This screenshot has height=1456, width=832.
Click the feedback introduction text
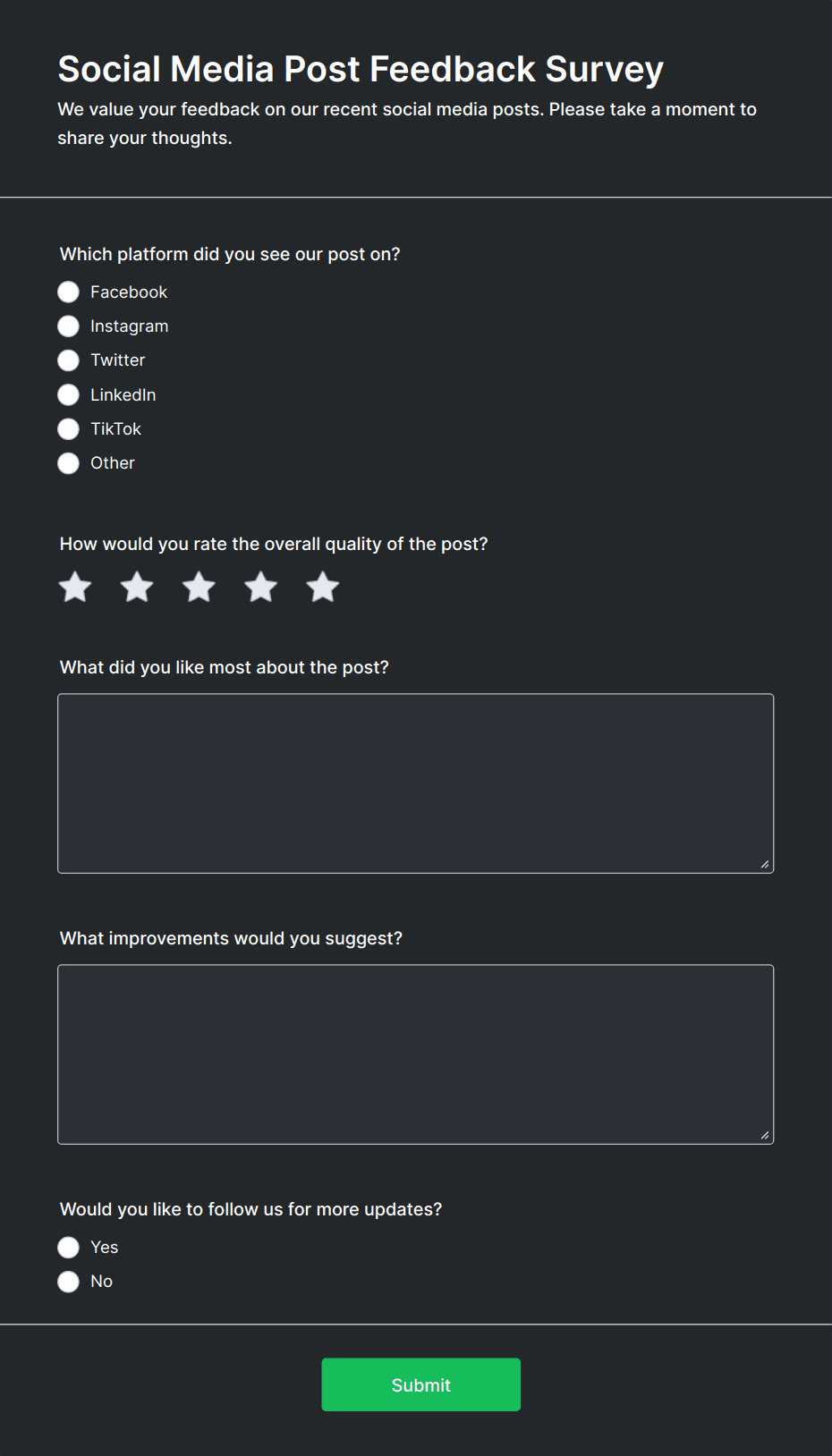click(x=407, y=123)
